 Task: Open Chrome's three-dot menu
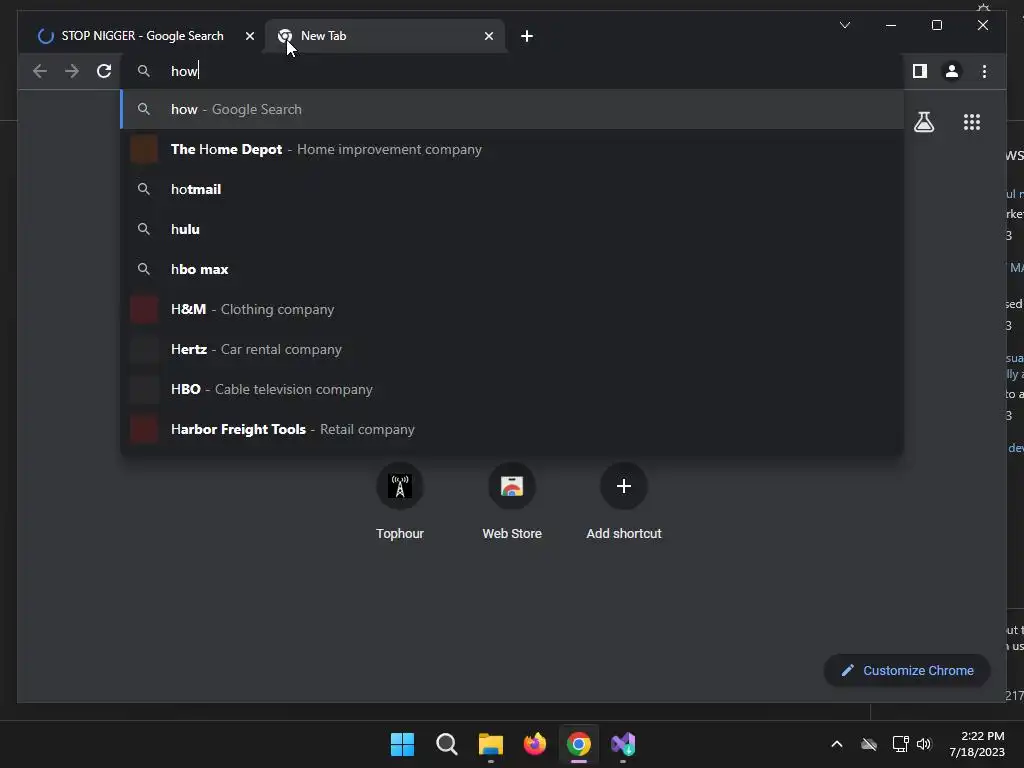click(x=984, y=71)
